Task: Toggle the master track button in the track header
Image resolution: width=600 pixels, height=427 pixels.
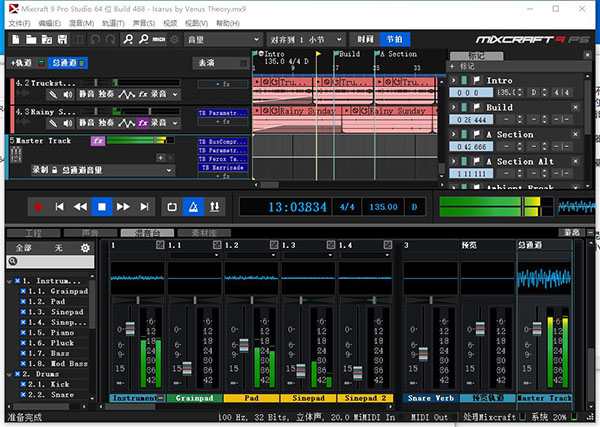Action: tap(68, 63)
